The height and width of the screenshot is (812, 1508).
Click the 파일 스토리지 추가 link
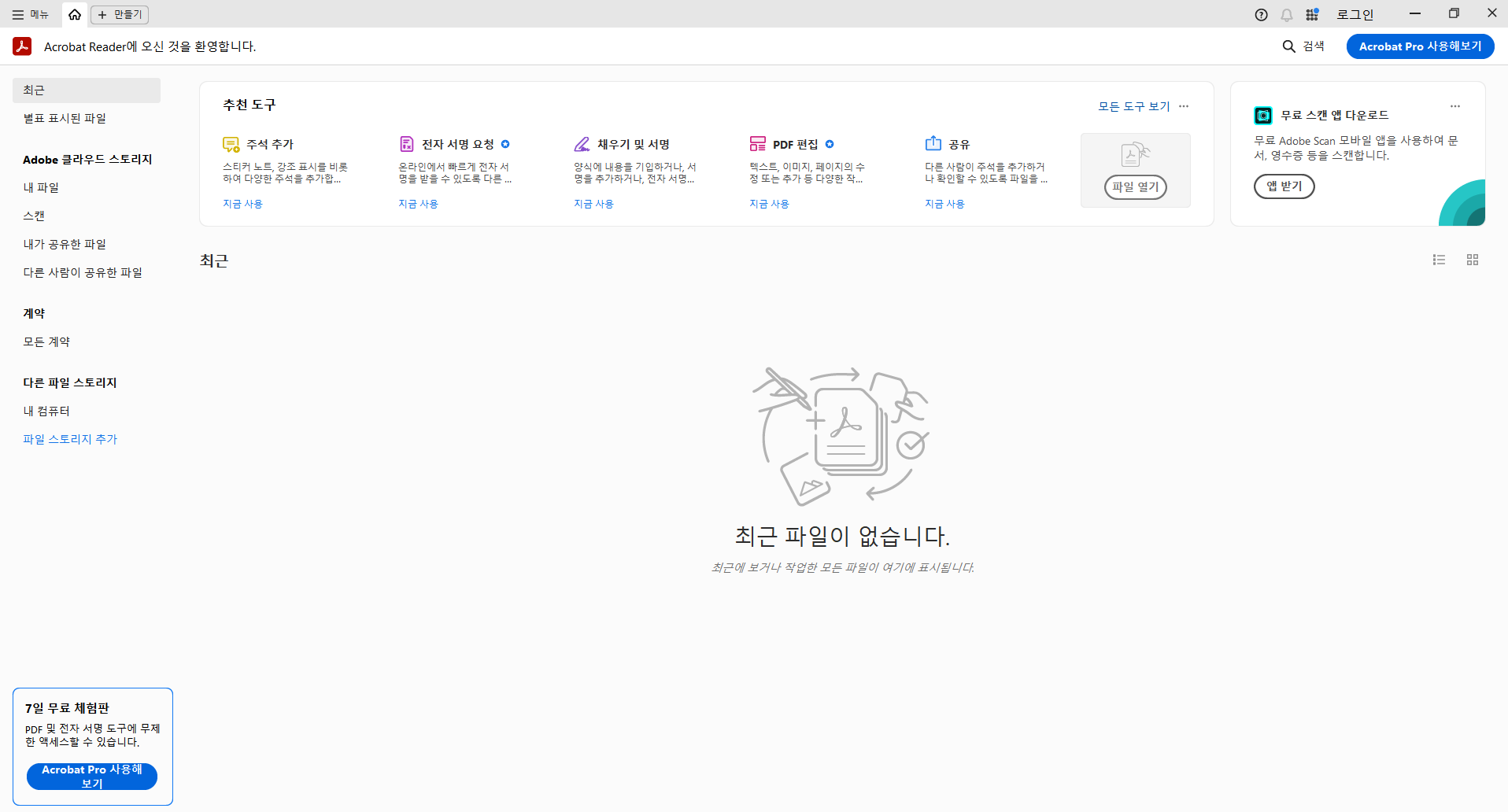pyautogui.click(x=70, y=440)
